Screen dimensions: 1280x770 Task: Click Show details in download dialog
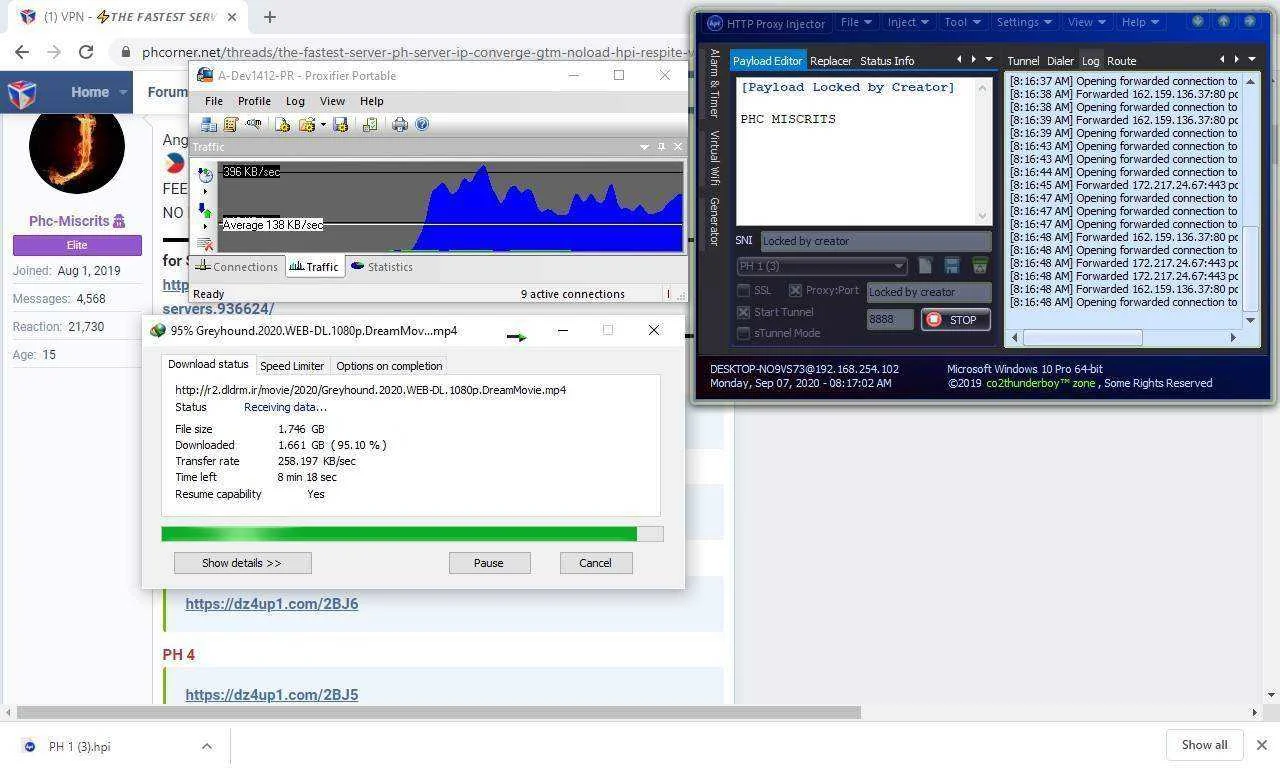(242, 563)
